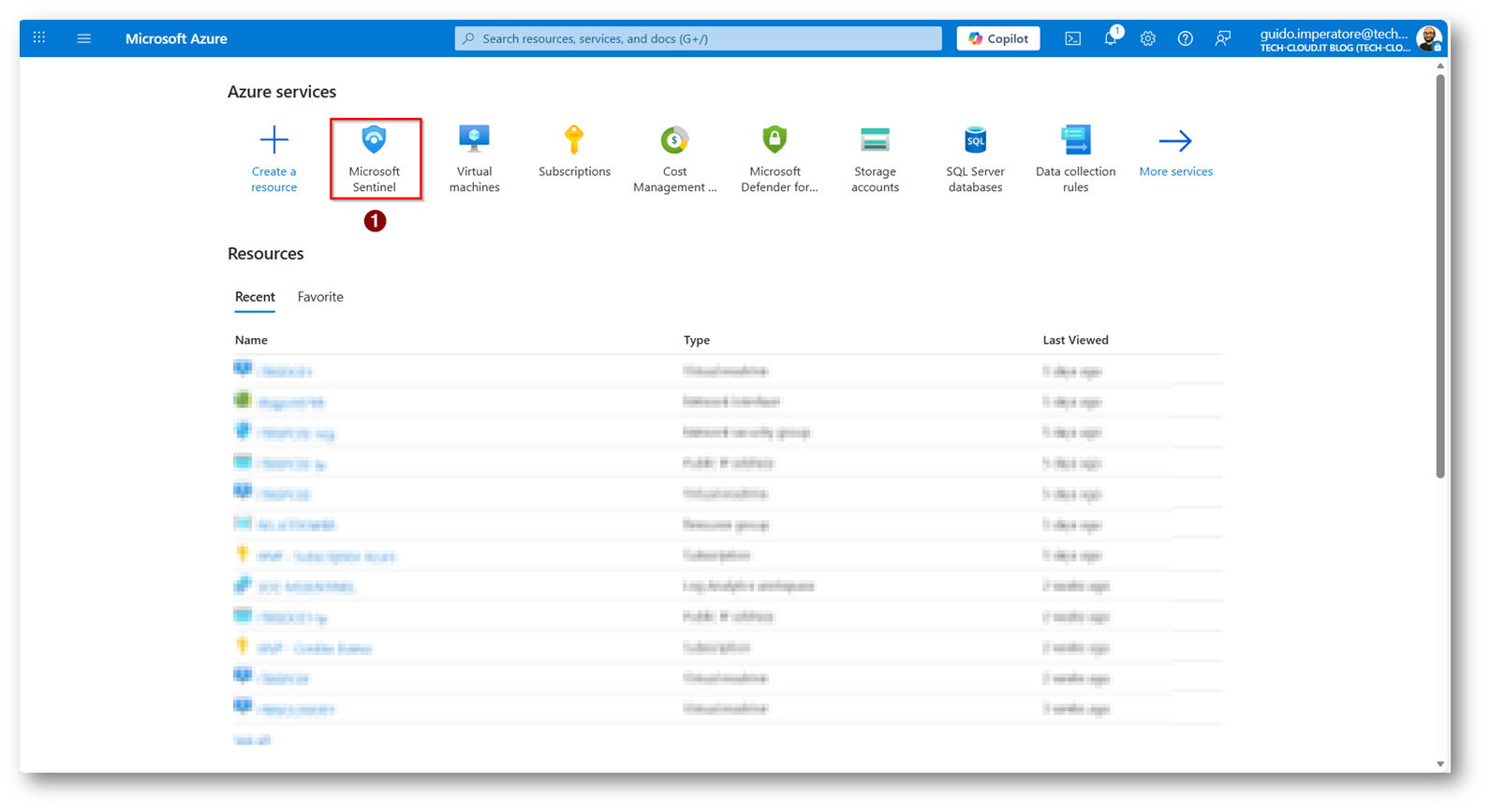
Task: Open SQL Server databases service
Action: [x=976, y=158]
